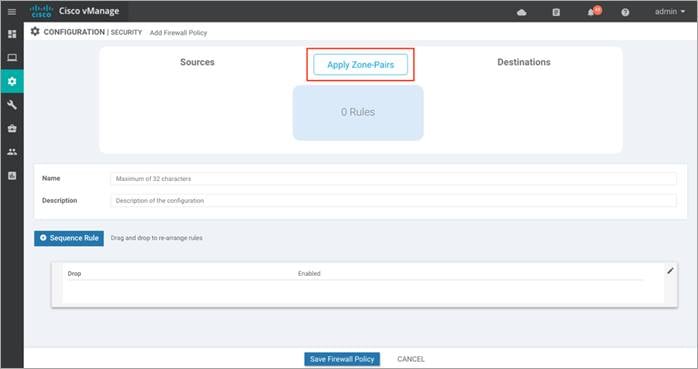Open the Configuration gear sidebar icon

pos(12,81)
